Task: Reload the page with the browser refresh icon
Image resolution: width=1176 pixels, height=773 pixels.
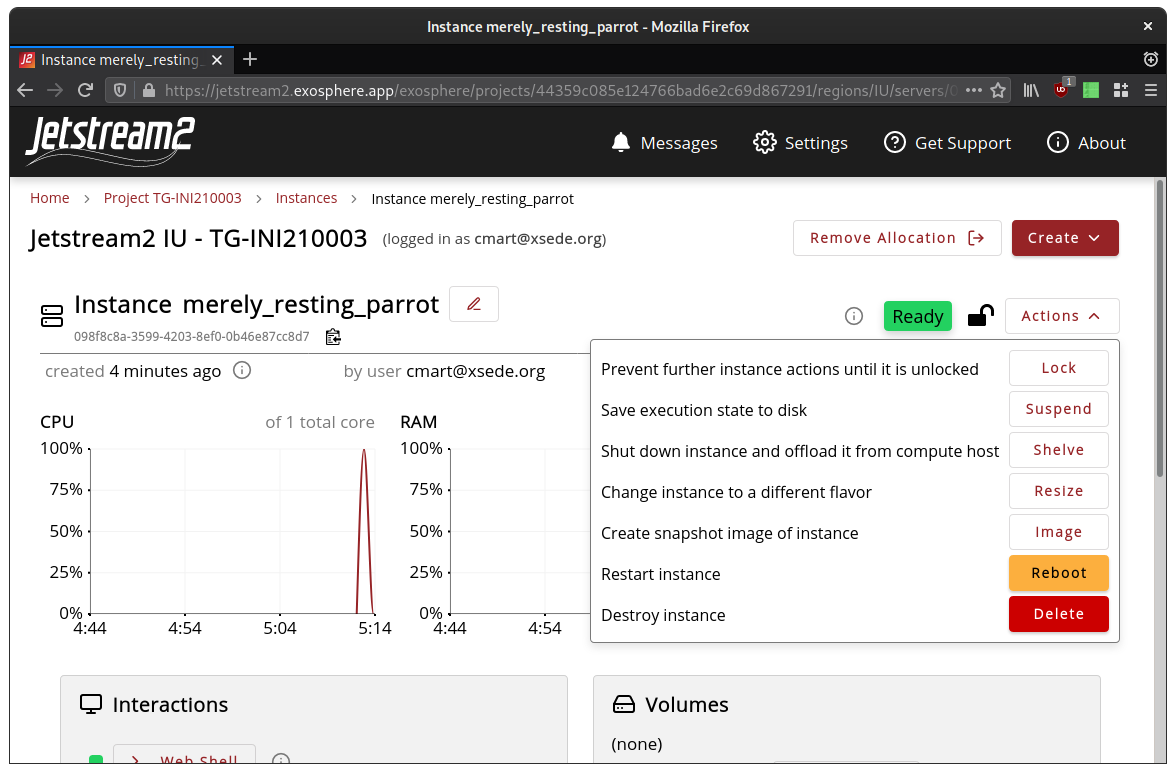Action: click(86, 90)
